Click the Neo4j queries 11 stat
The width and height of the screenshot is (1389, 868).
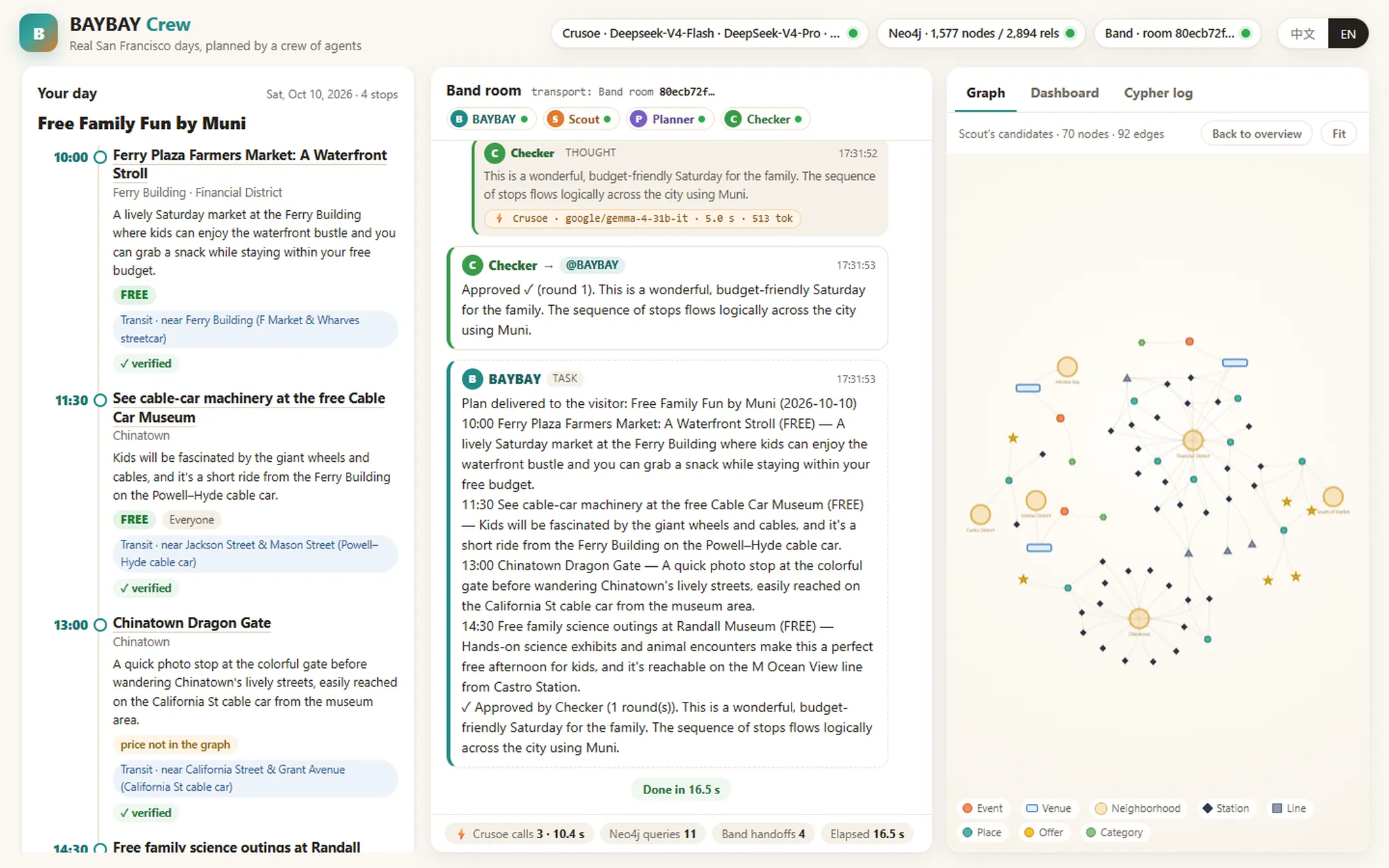point(652,834)
